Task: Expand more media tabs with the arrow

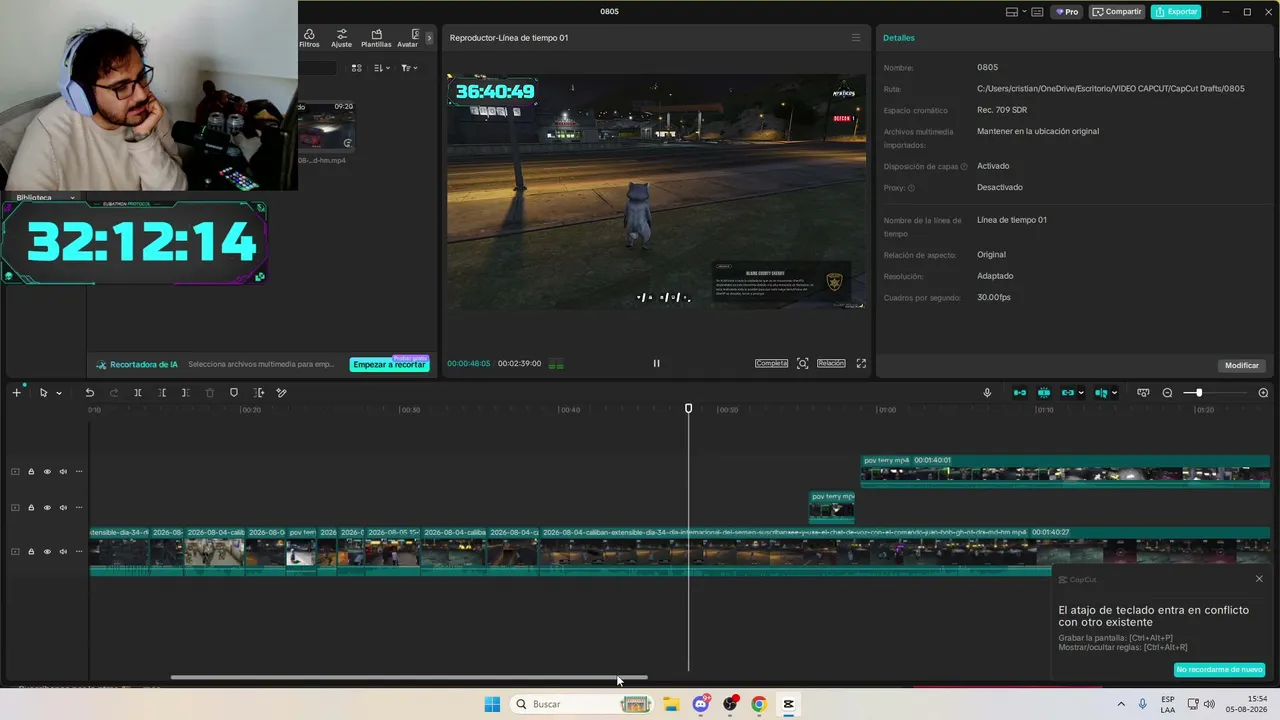Action: [x=429, y=38]
